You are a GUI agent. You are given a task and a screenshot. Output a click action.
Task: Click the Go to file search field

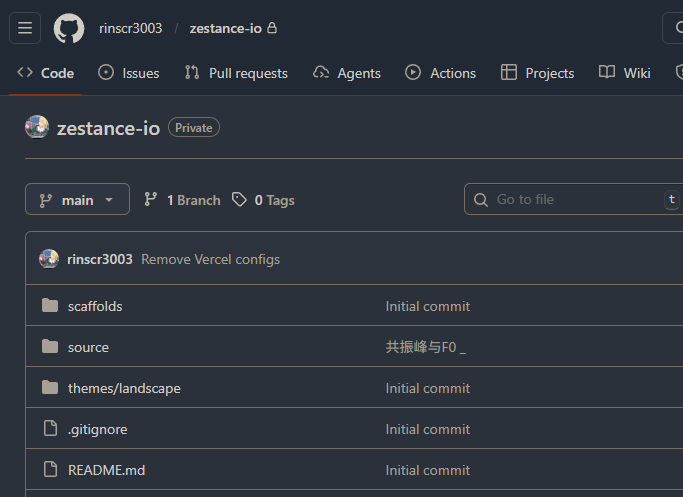[x=565, y=200]
